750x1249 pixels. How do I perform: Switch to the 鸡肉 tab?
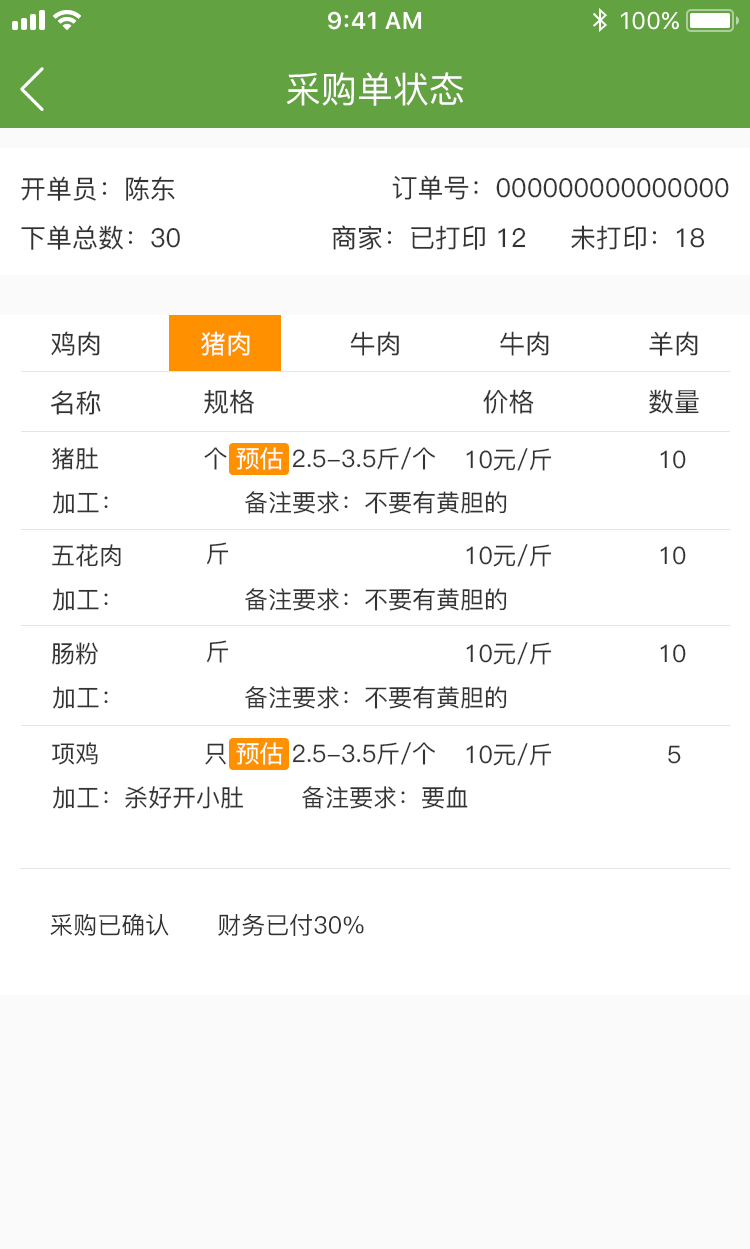coord(76,344)
